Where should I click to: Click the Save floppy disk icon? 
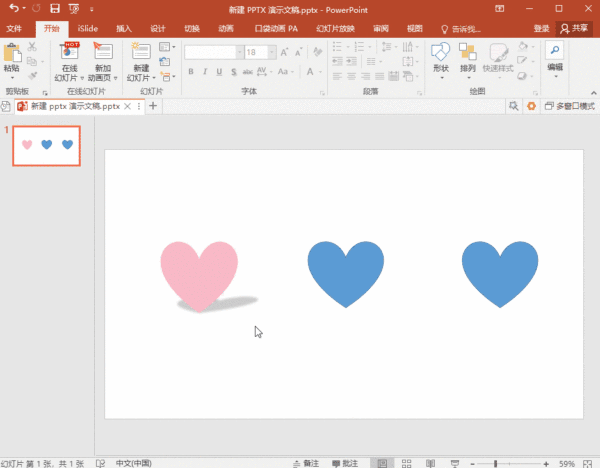(55, 8)
